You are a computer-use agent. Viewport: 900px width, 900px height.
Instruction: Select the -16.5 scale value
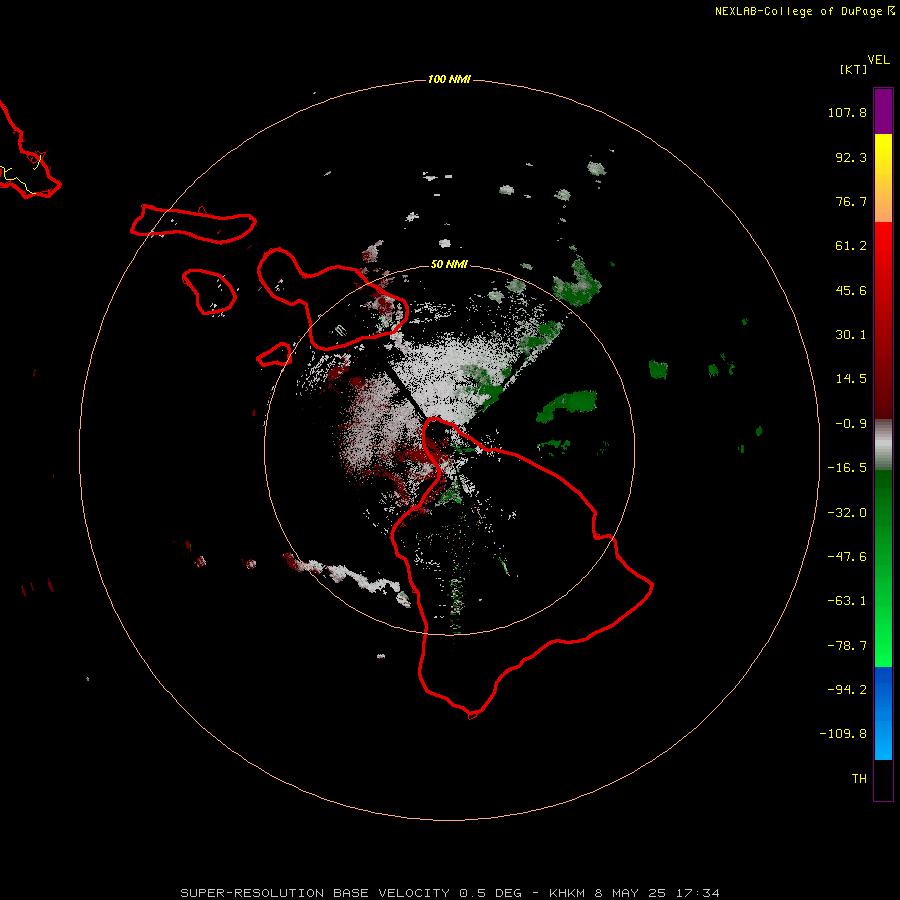847,468
